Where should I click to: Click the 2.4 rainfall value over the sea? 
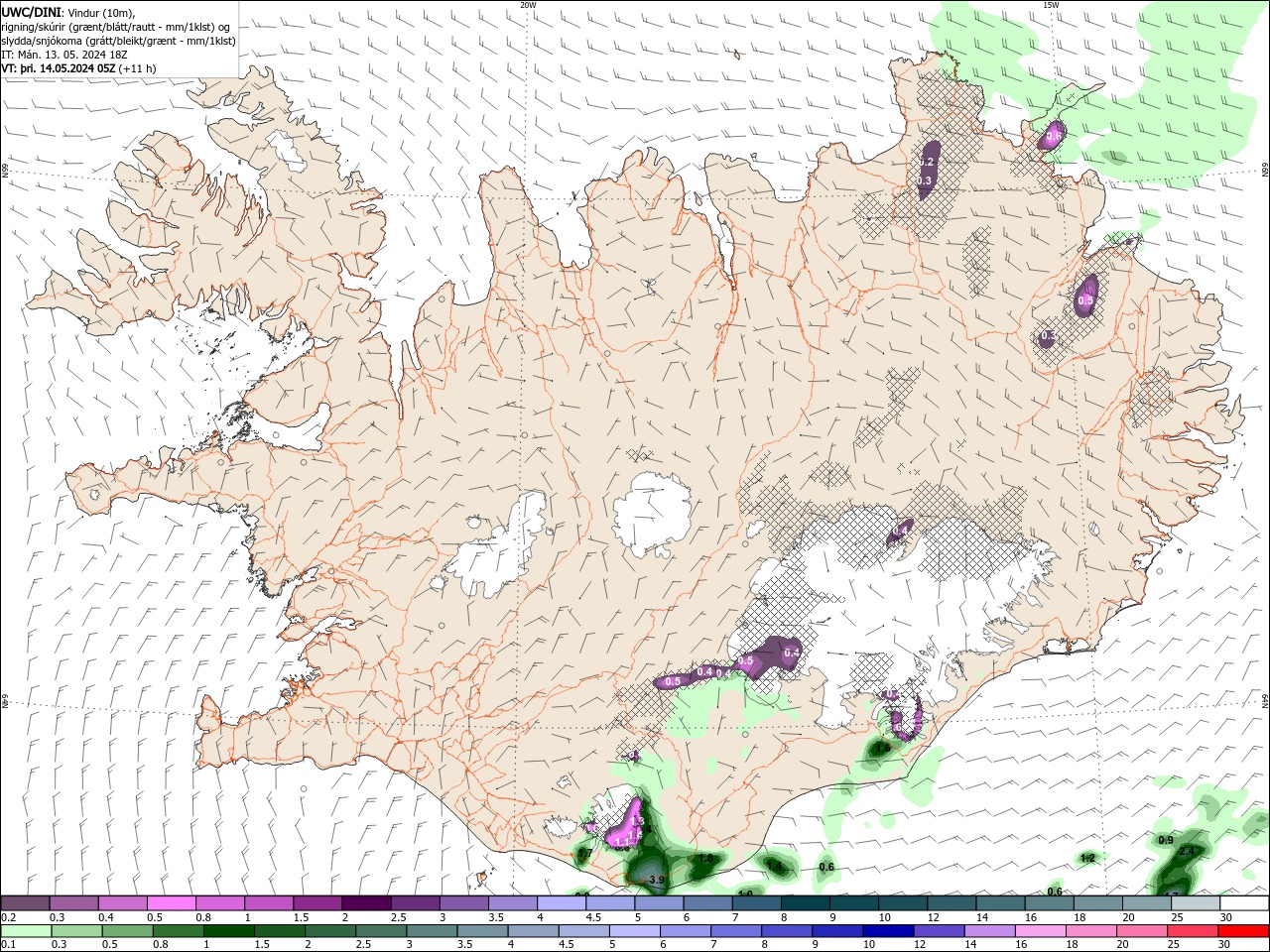coord(1187,851)
